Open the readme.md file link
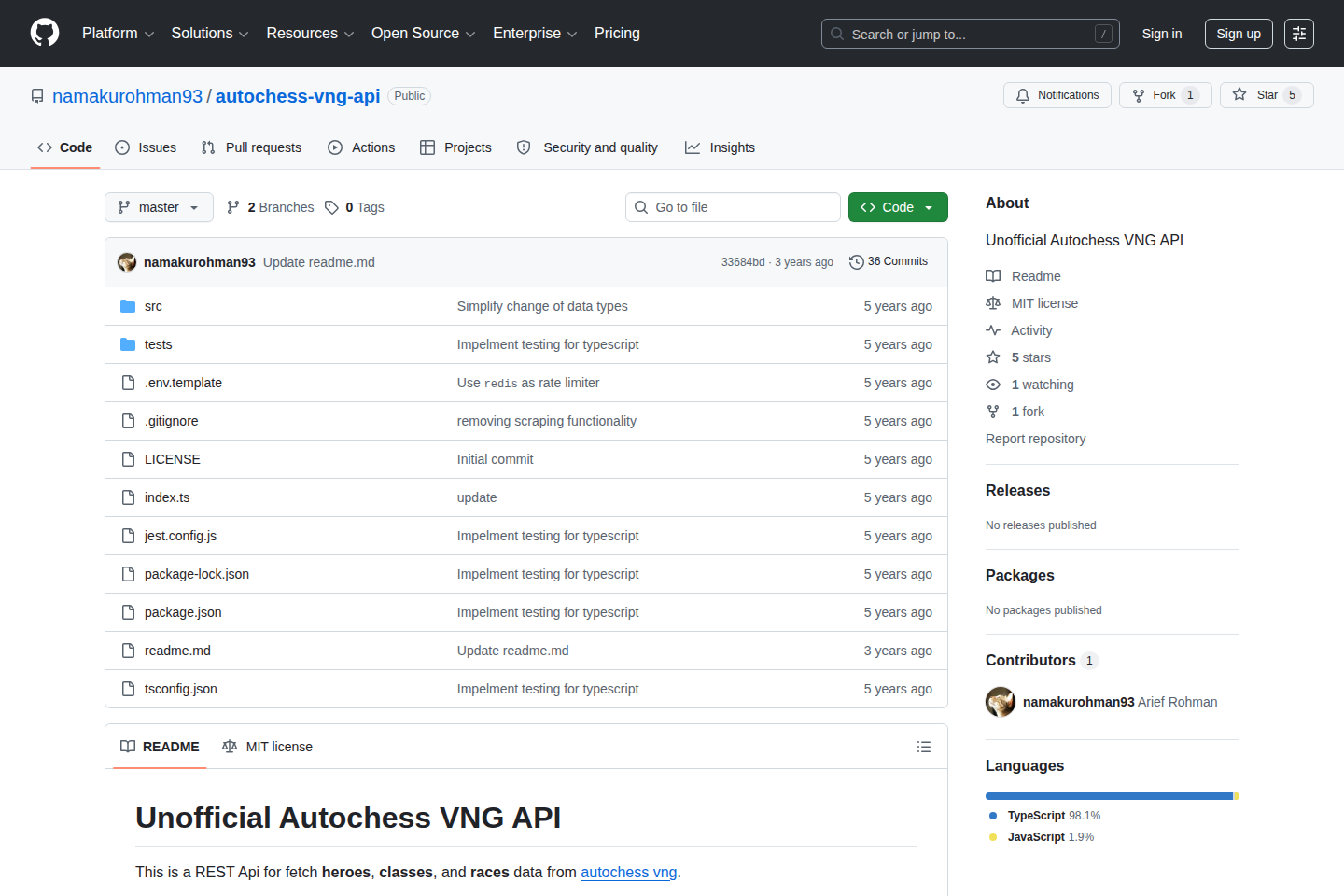The width and height of the screenshot is (1344, 896). pyautogui.click(x=177, y=650)
